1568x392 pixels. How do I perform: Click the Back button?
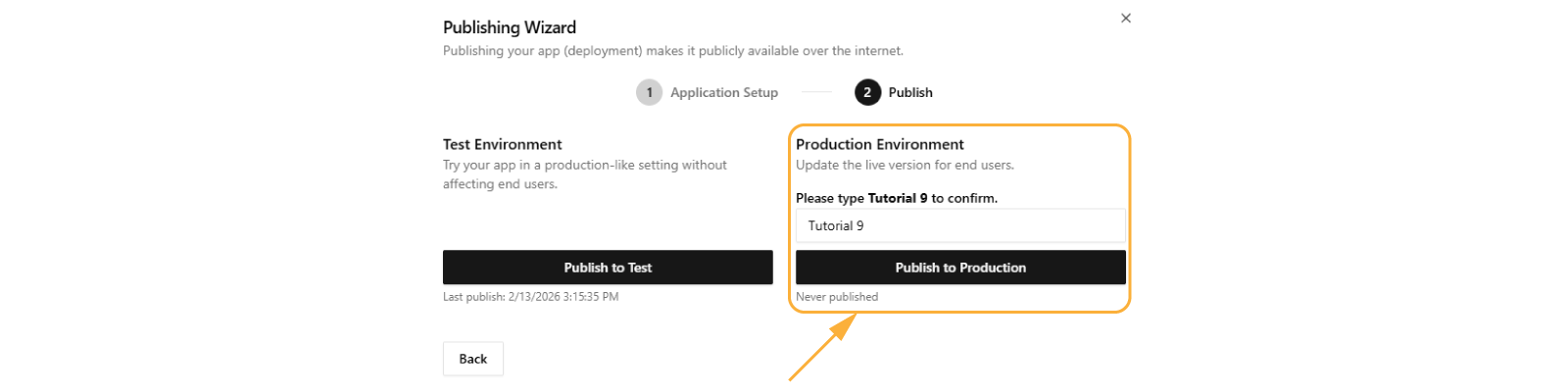coord(472,359)
